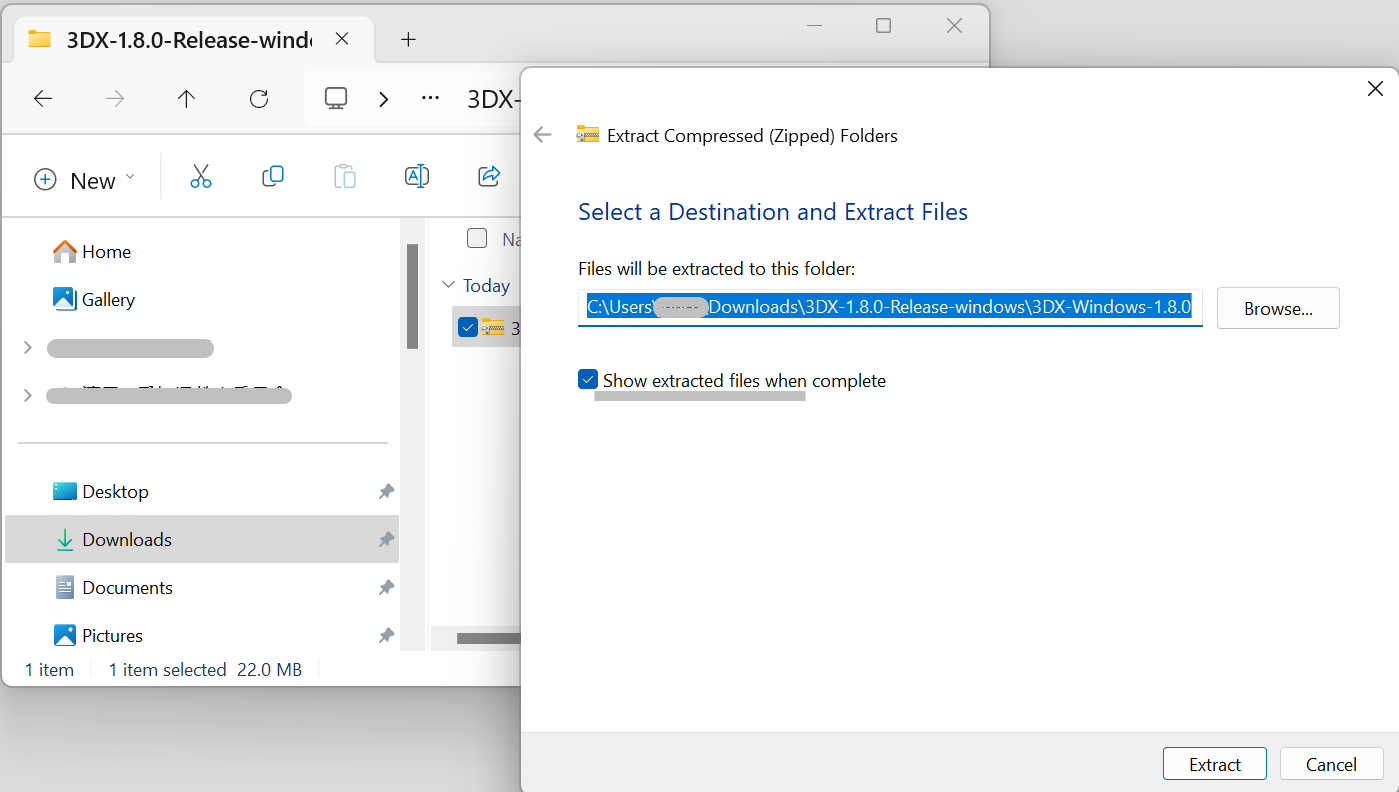The width and height of the screenshot is (1399, 792).
Task: Rename the selected file with Rename icon
Action: coord(417,176)
